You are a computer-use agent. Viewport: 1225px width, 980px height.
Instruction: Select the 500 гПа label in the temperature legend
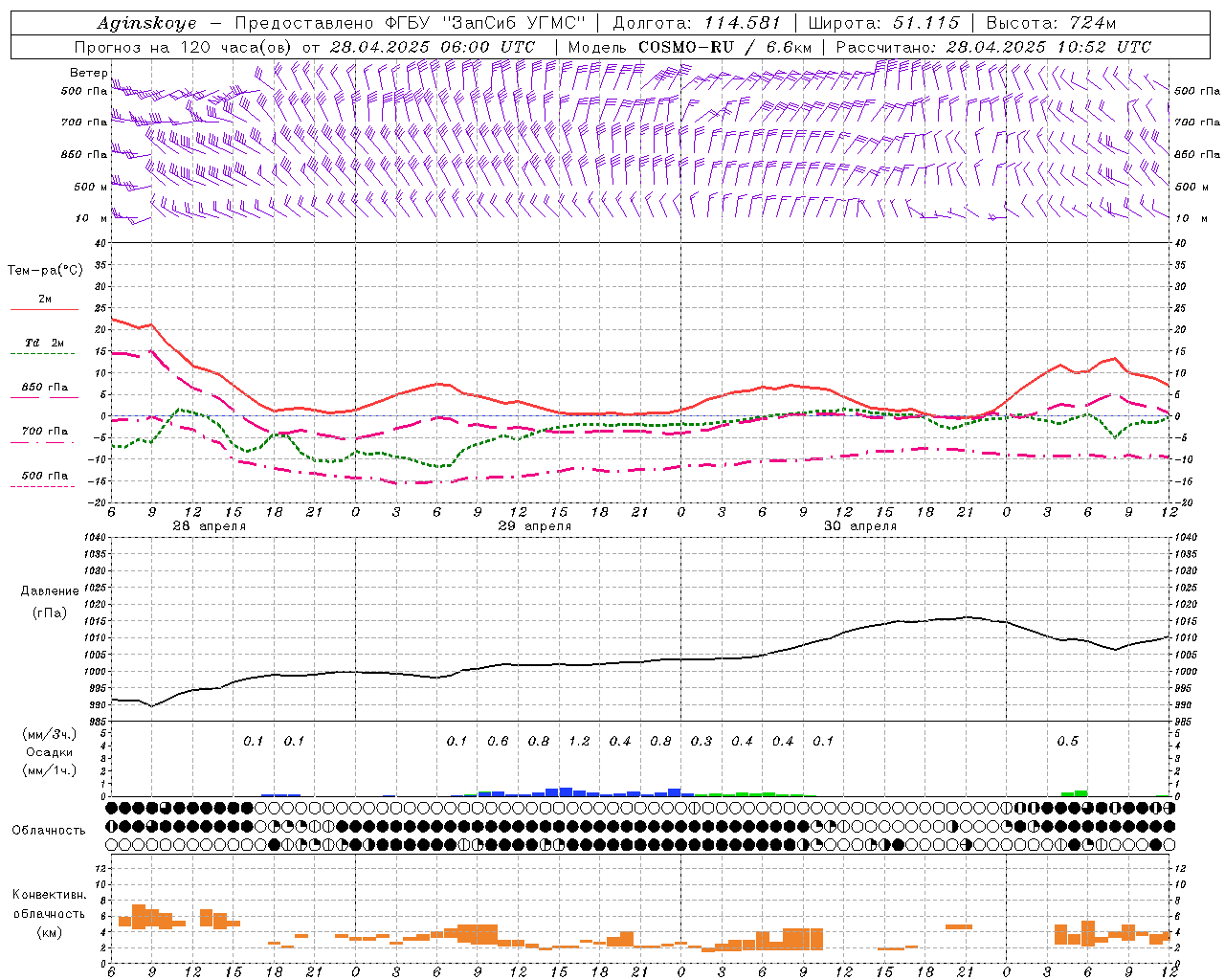tap(45, 476)
